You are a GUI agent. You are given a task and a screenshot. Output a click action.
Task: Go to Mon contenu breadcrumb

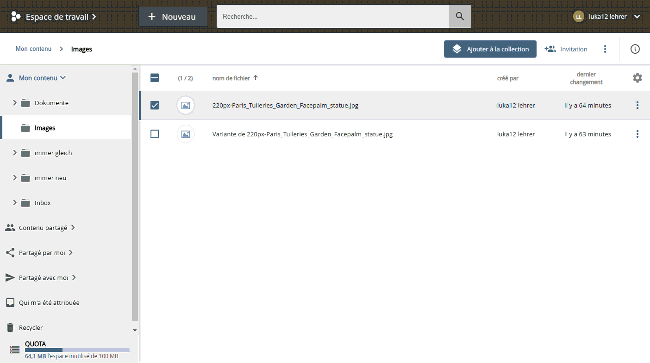pyautogui.click(x=34, y=49)
